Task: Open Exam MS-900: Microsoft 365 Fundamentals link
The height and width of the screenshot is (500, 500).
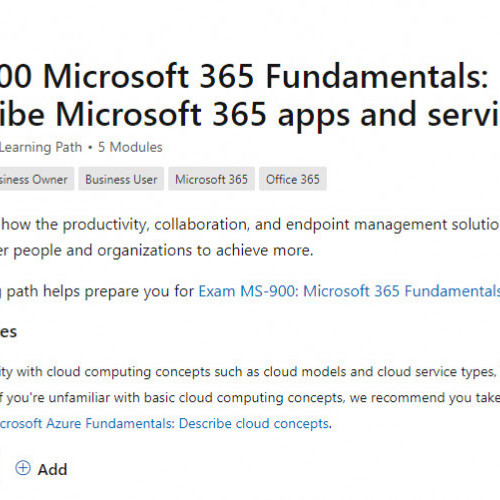Action: coord(349,291)
